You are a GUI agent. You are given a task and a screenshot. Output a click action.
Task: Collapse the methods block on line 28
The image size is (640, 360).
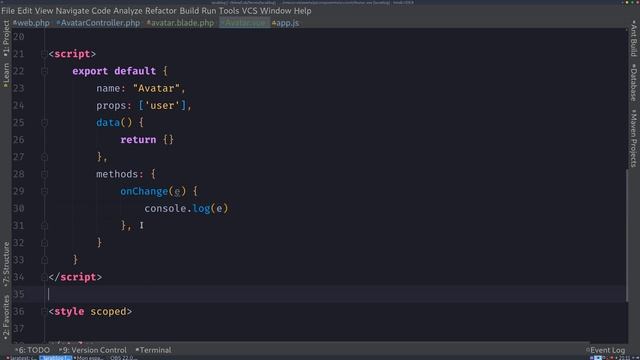(x=44, y=174)
